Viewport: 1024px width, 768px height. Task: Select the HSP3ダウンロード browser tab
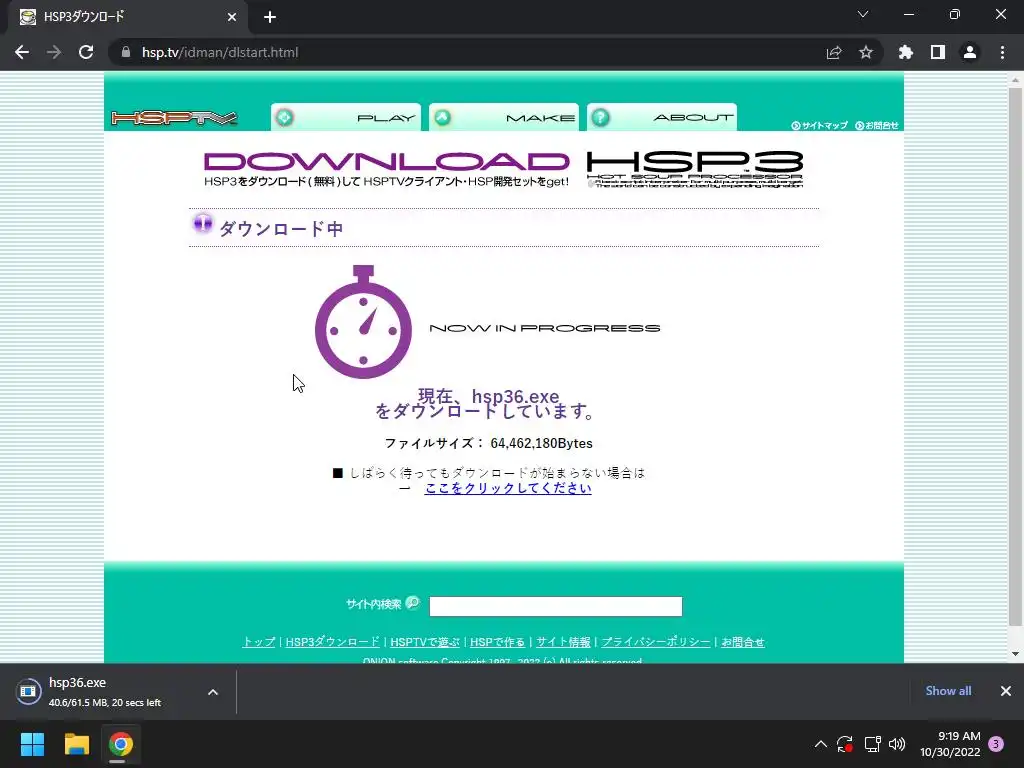coord(127,17)
